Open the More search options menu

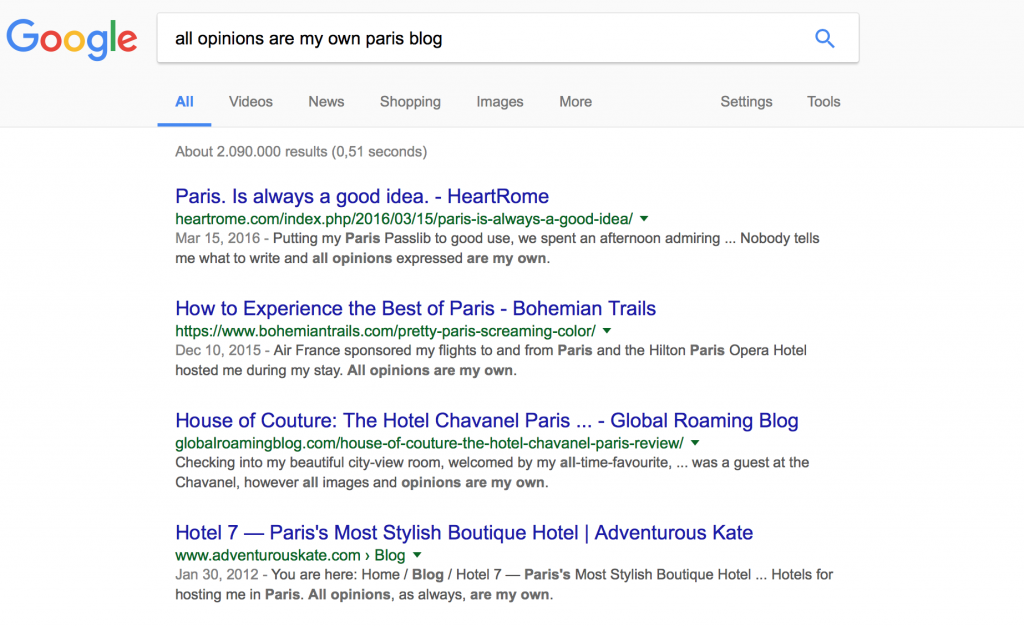[575, 102]
